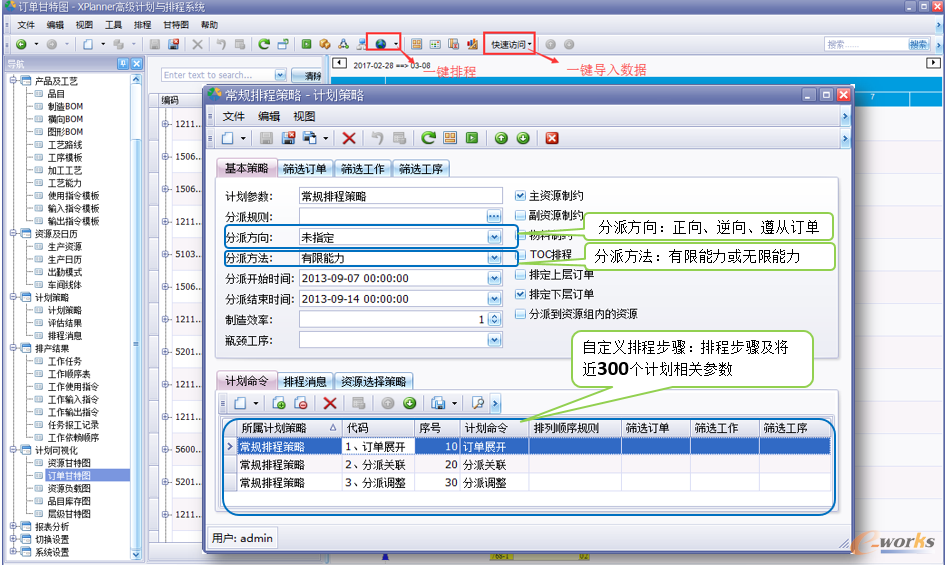The width and height of the screenshot is (945, 565).
Task: Click remove-row minus icon in command toolbar
Action: (x=301, y=403)
